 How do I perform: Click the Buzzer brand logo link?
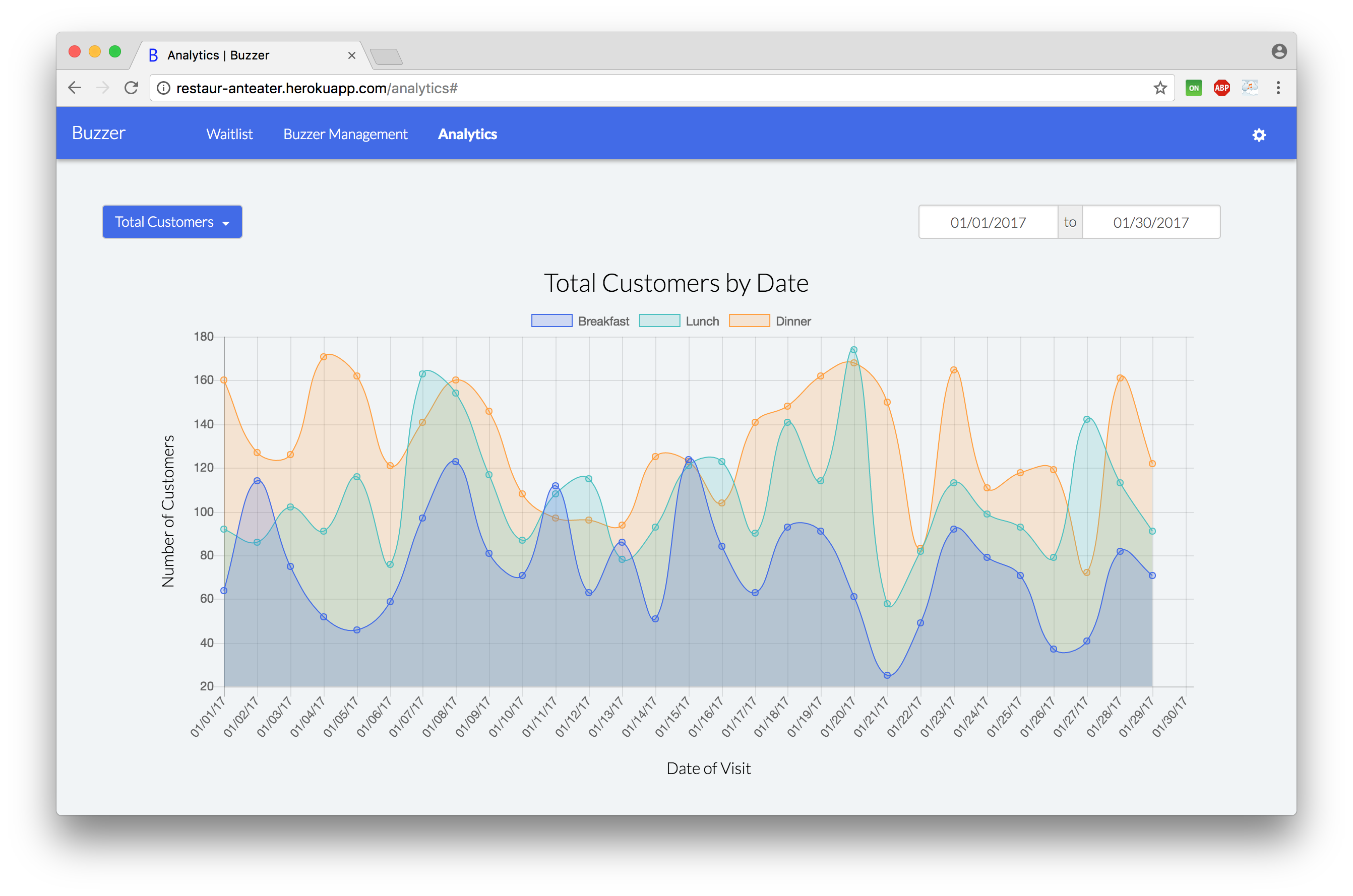[x=98, y=133]
